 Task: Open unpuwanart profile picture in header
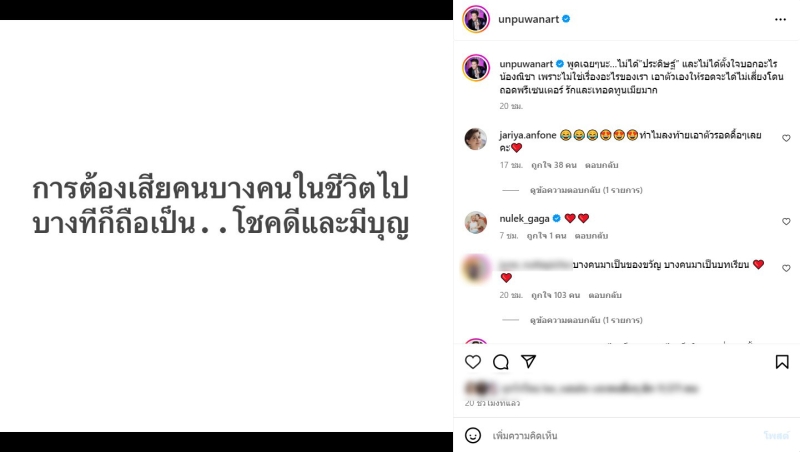pos(476,19)
